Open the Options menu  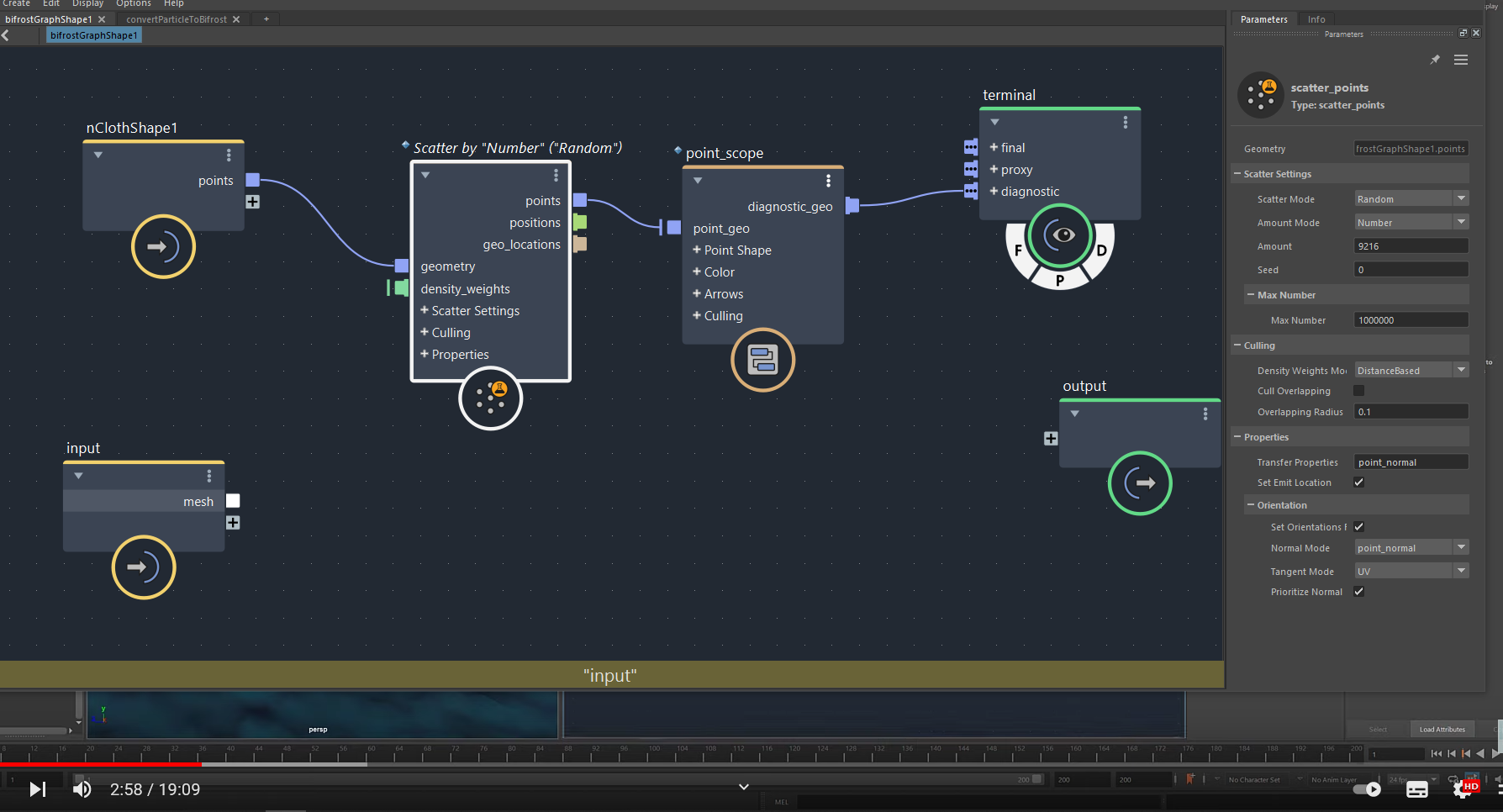(133, 3)
